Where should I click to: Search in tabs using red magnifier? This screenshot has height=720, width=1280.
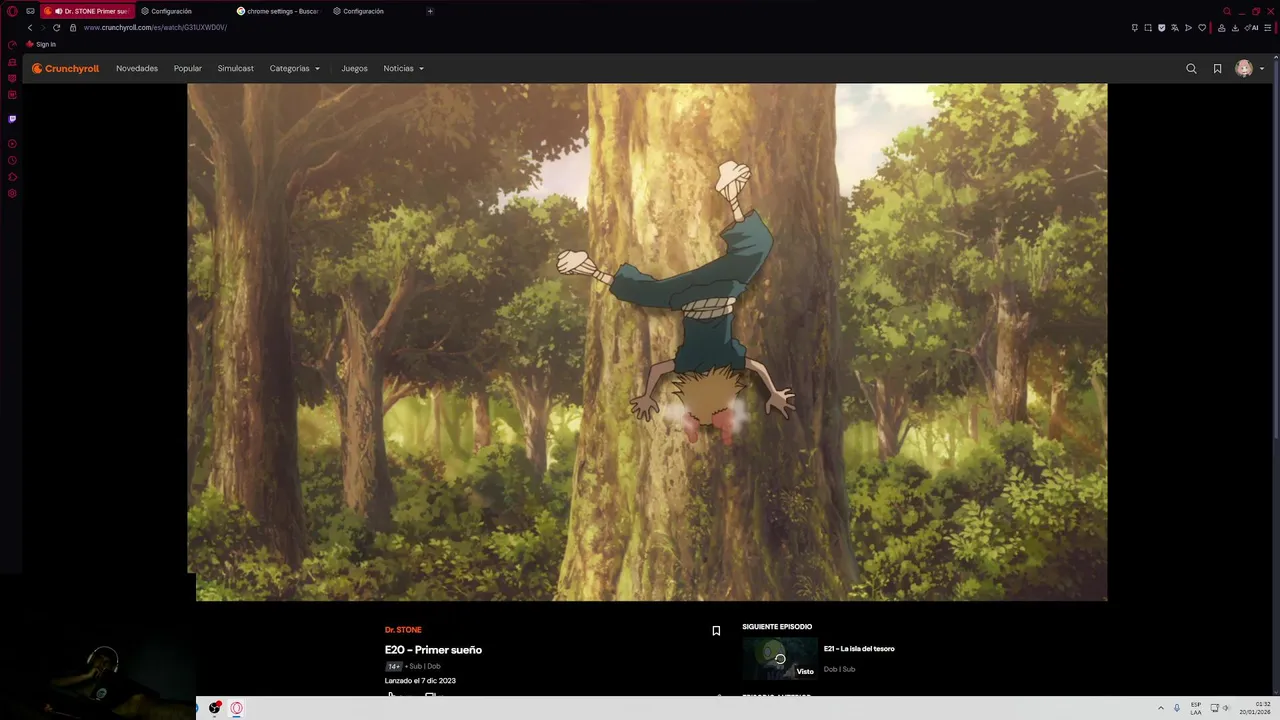(1227, 11)
